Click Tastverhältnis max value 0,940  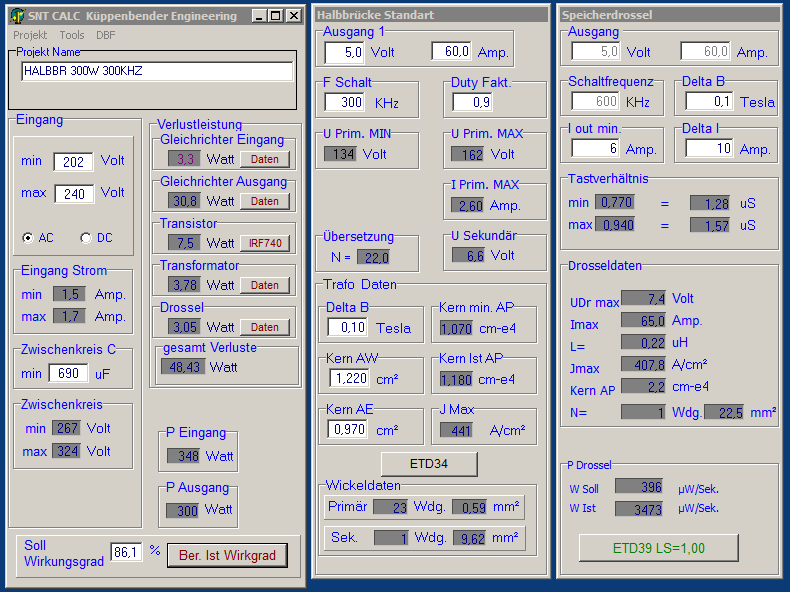click(x=615, y=225)
